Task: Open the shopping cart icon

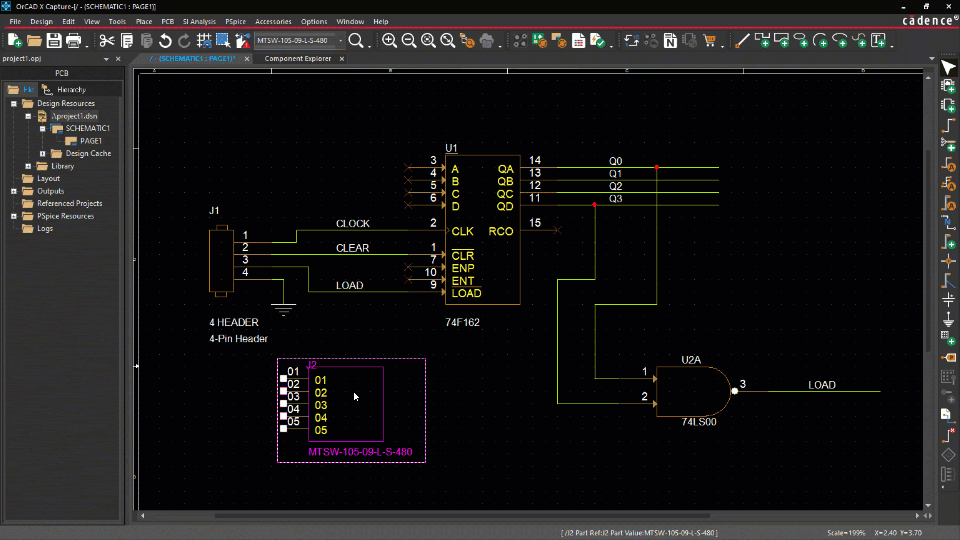Action: (x=710, y=41)
